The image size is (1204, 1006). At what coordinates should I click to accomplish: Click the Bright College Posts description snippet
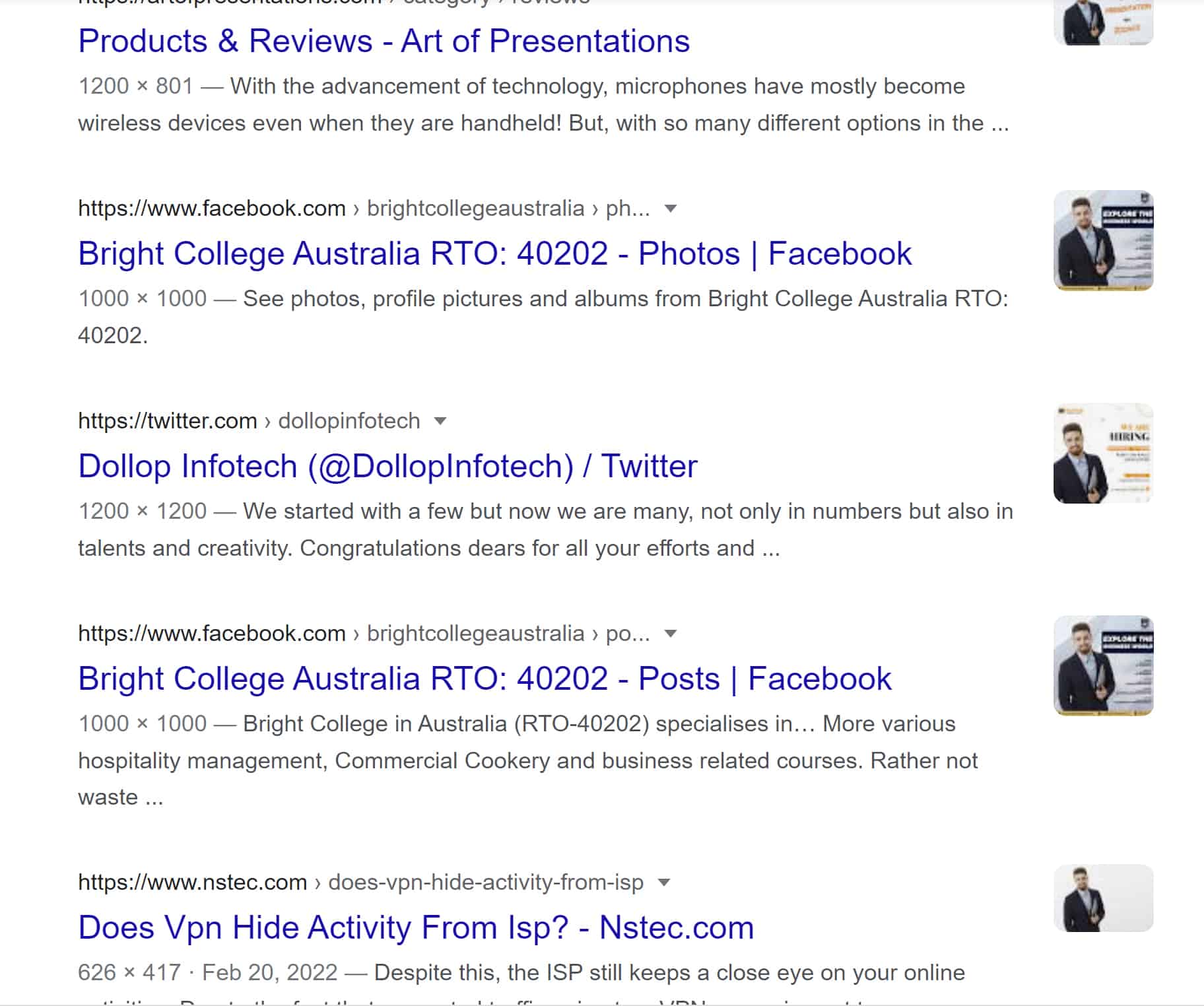[x=528, y=760]
